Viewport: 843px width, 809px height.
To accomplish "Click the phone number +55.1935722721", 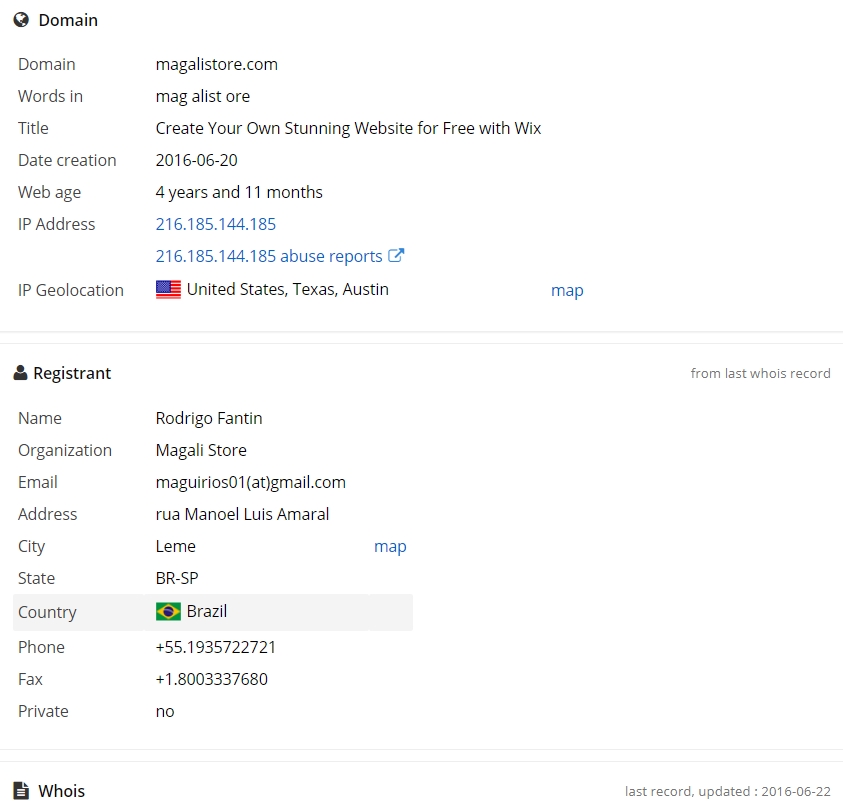I will [x=216, y=647].
